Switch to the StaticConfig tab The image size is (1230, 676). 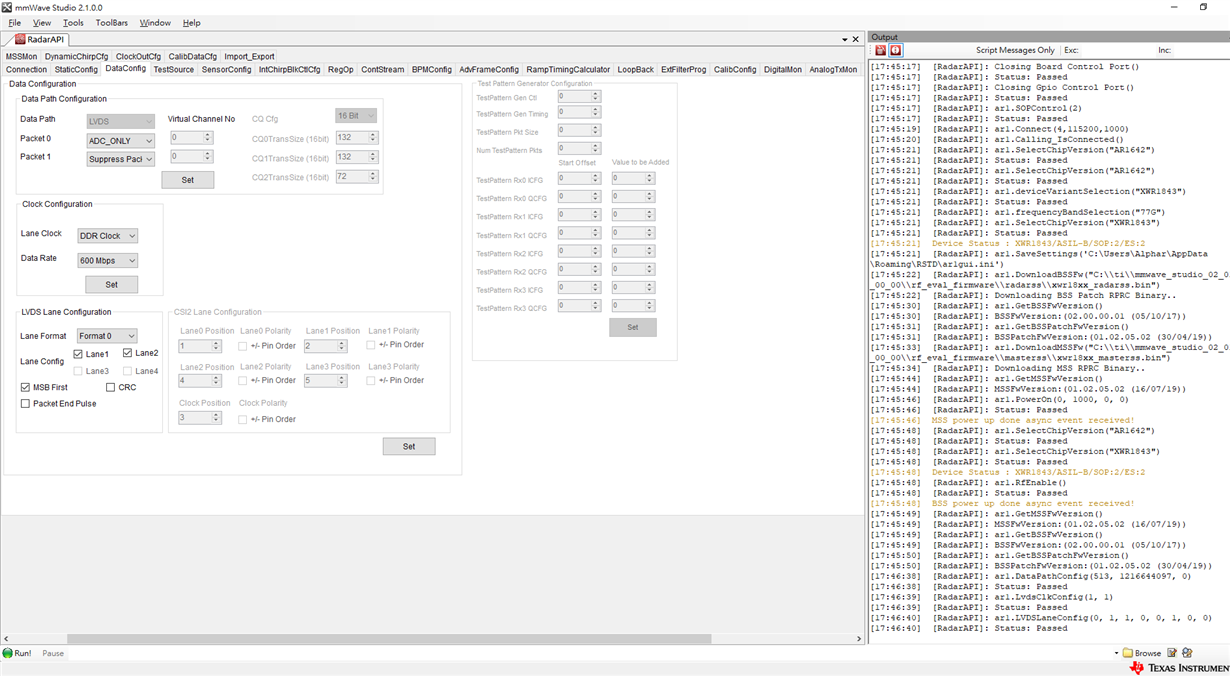click(76, 70)
